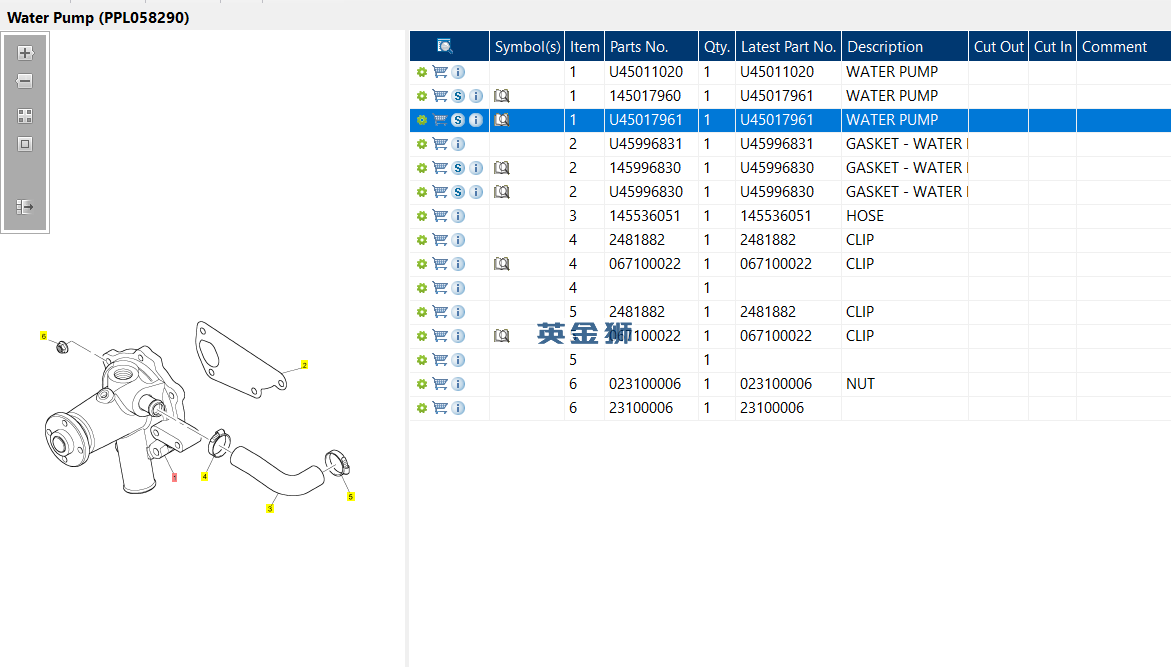Open symbol icon for item 4 CLIP 067100022
This screenshot has width=1171, height=667.
(x=502, y=264)
